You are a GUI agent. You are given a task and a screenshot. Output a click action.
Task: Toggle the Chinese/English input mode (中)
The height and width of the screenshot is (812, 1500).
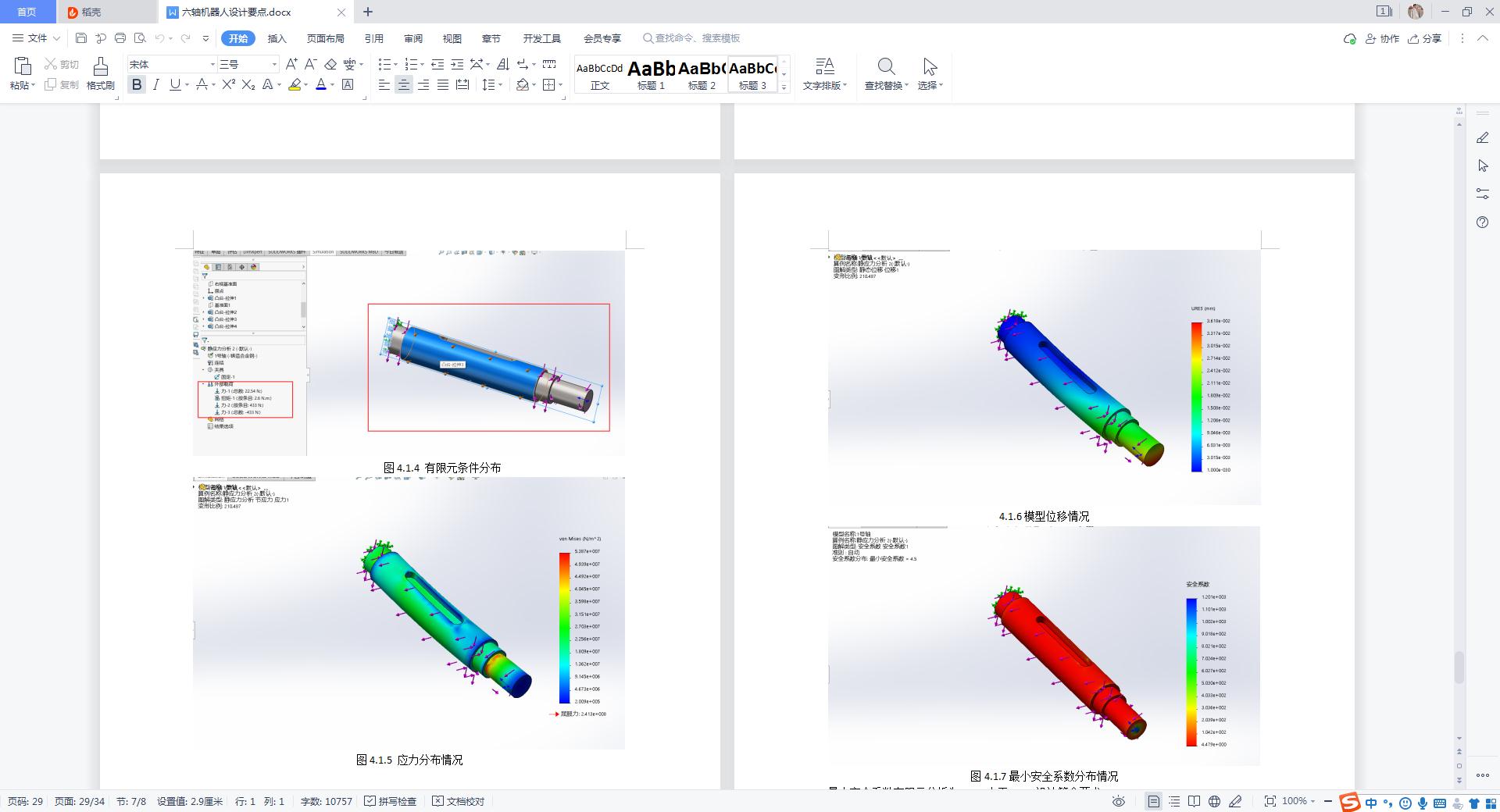tap(1371, 803)
